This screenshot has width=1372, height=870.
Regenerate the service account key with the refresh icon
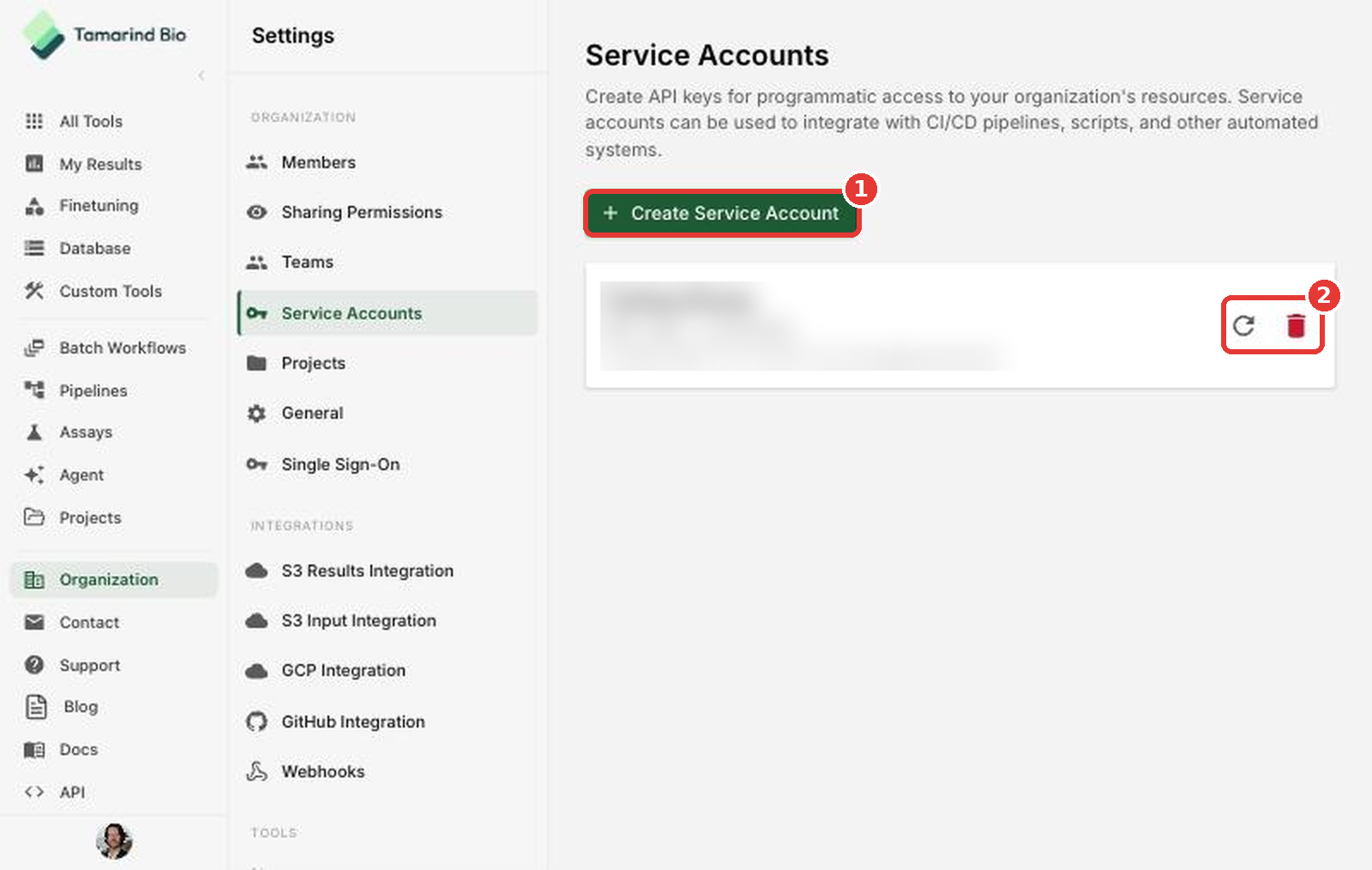click(x=1243, y=325)
